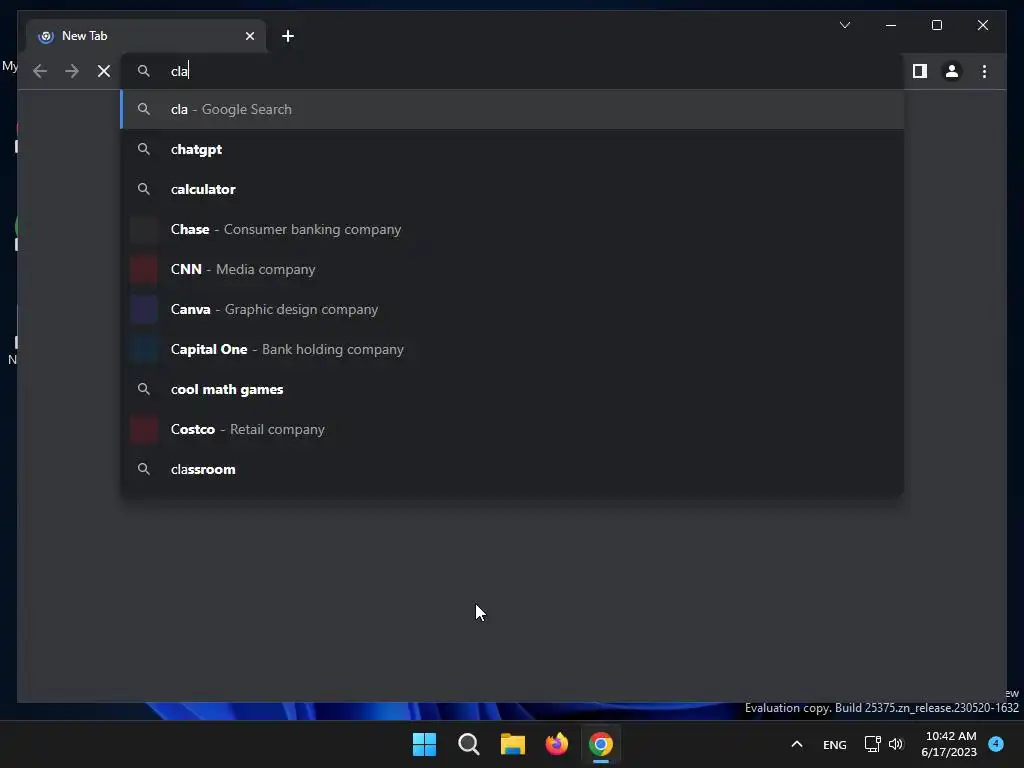Close the New Tab tab

coord(250,36)
